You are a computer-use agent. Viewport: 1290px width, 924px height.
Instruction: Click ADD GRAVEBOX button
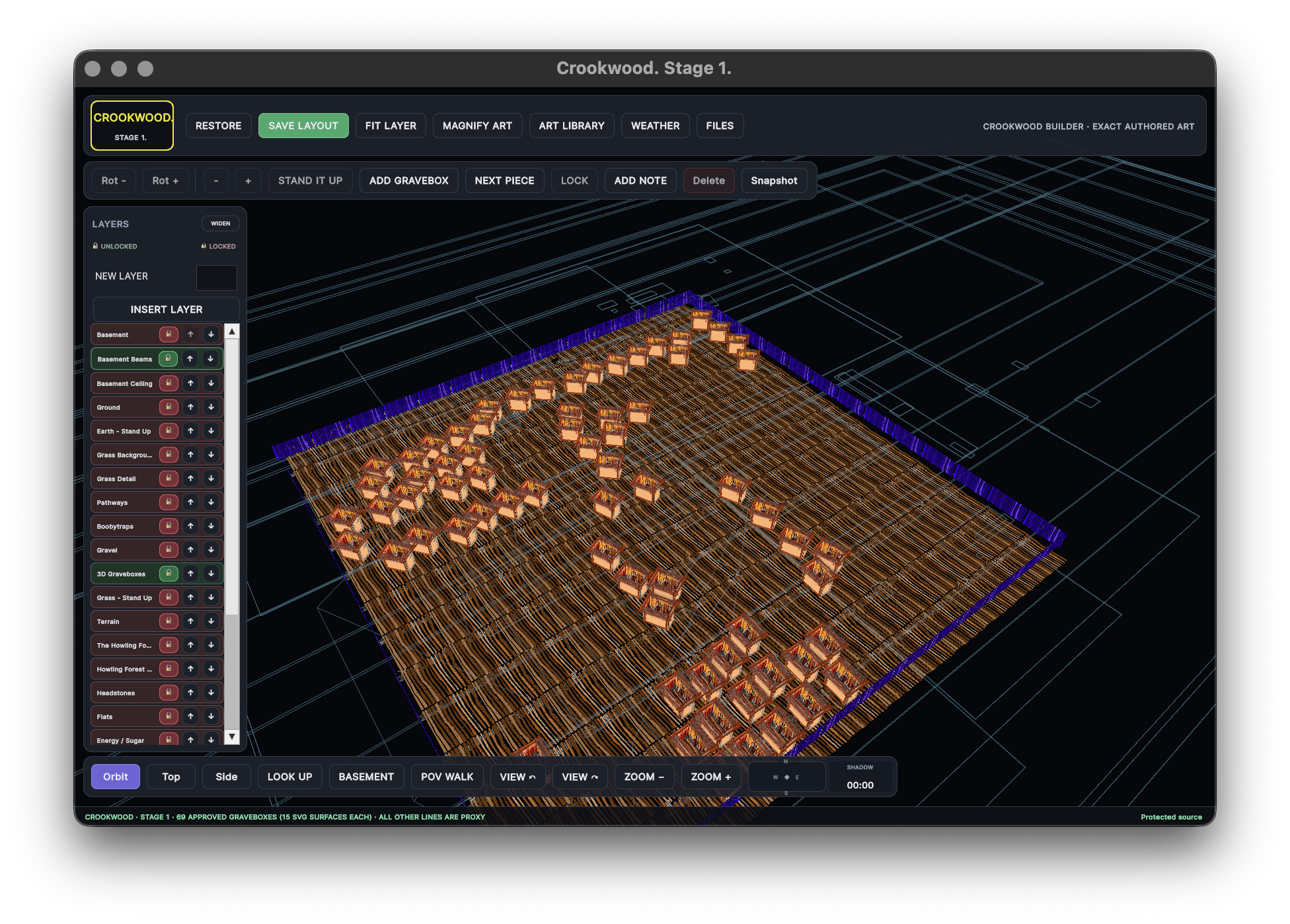(x=409, y=180)
